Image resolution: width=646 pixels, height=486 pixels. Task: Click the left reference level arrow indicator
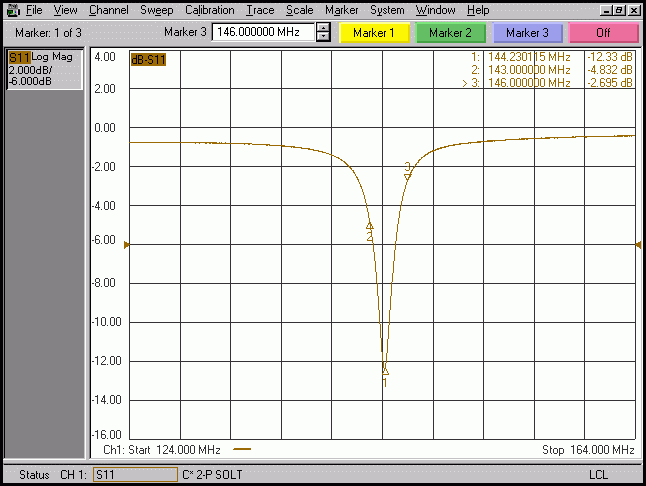point(127,245)
